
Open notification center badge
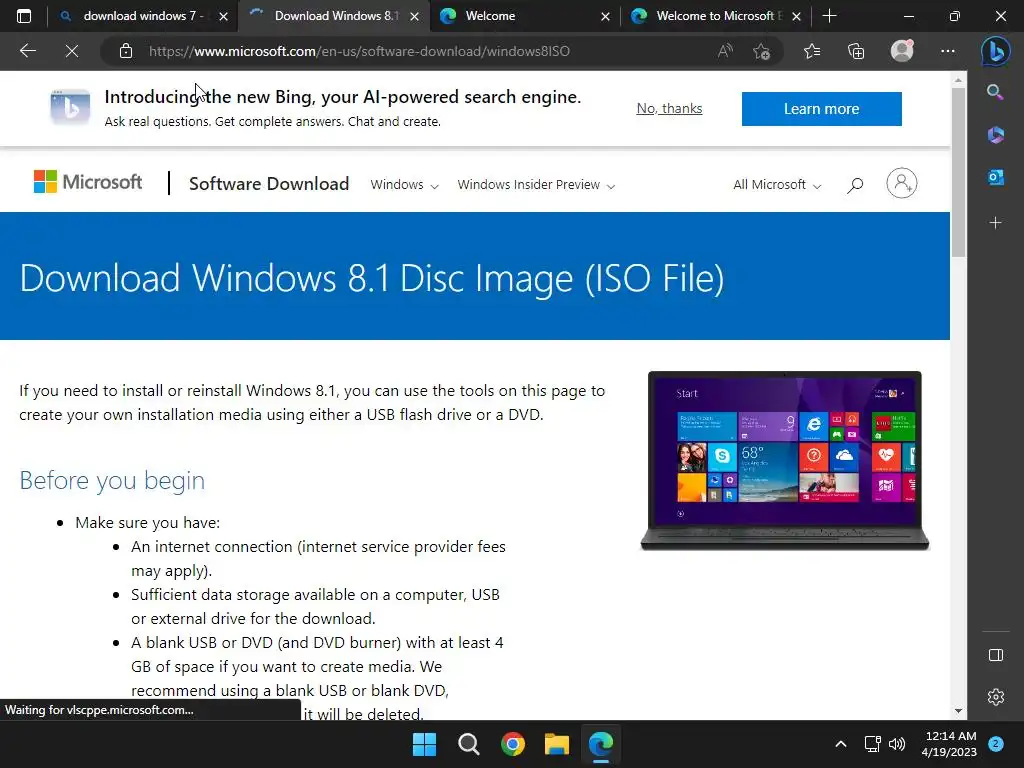[996, 744]
